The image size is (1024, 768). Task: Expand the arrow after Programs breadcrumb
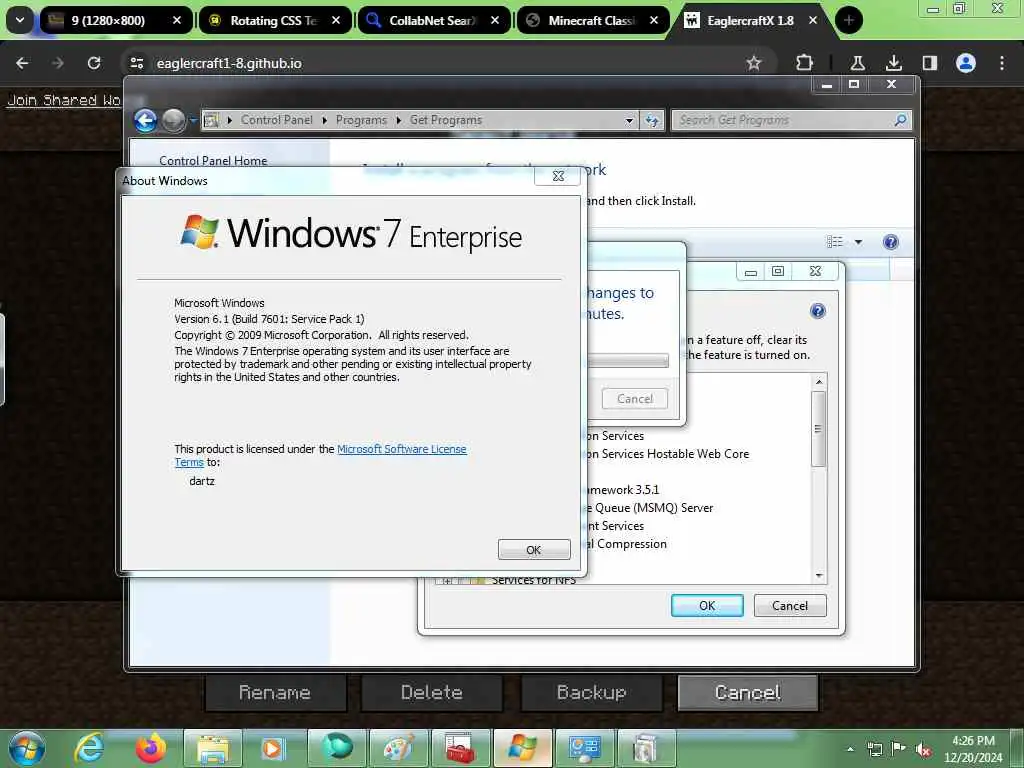tap(398, 120)
